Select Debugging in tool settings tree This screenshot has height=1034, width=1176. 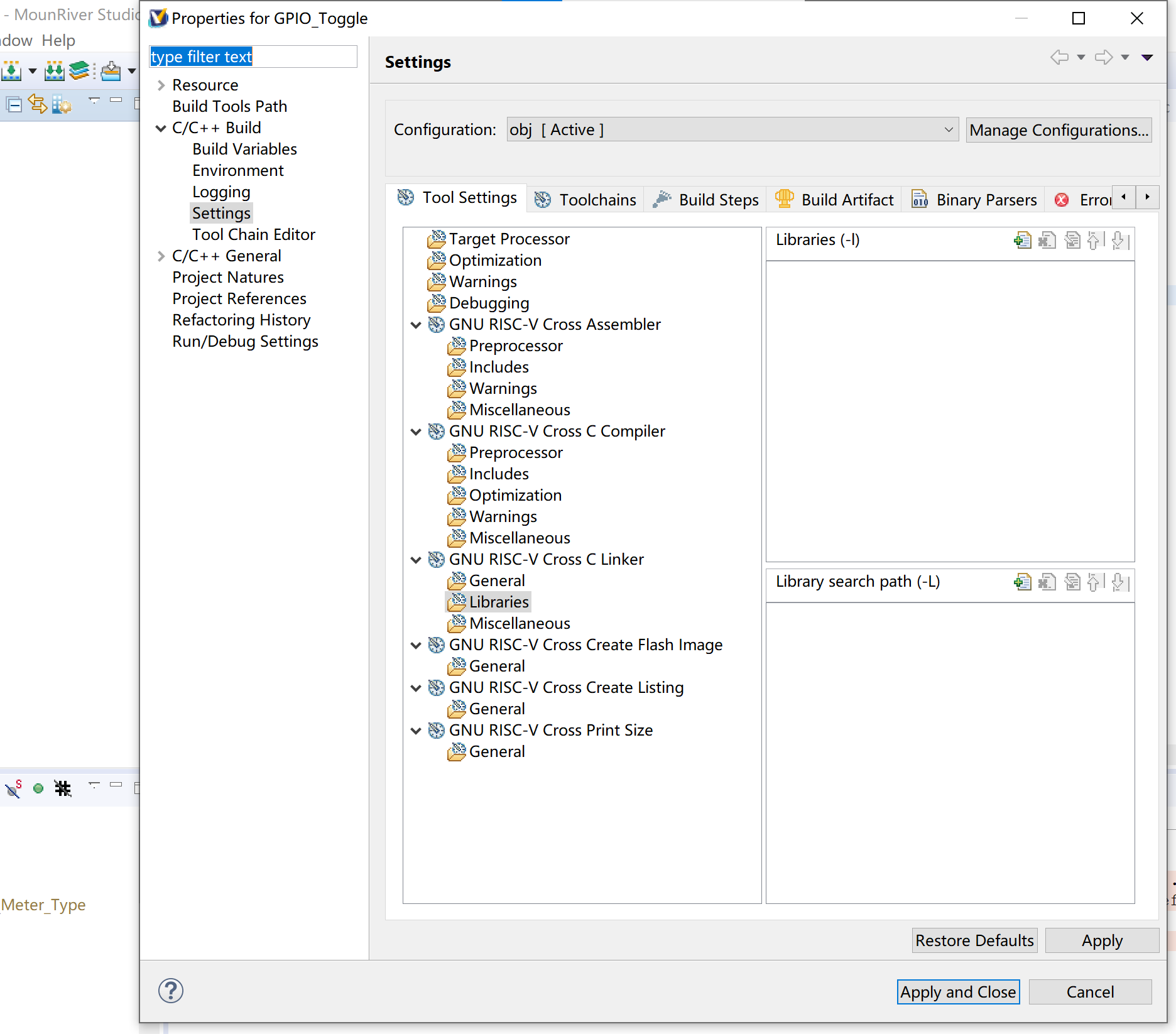coord(489,303)
